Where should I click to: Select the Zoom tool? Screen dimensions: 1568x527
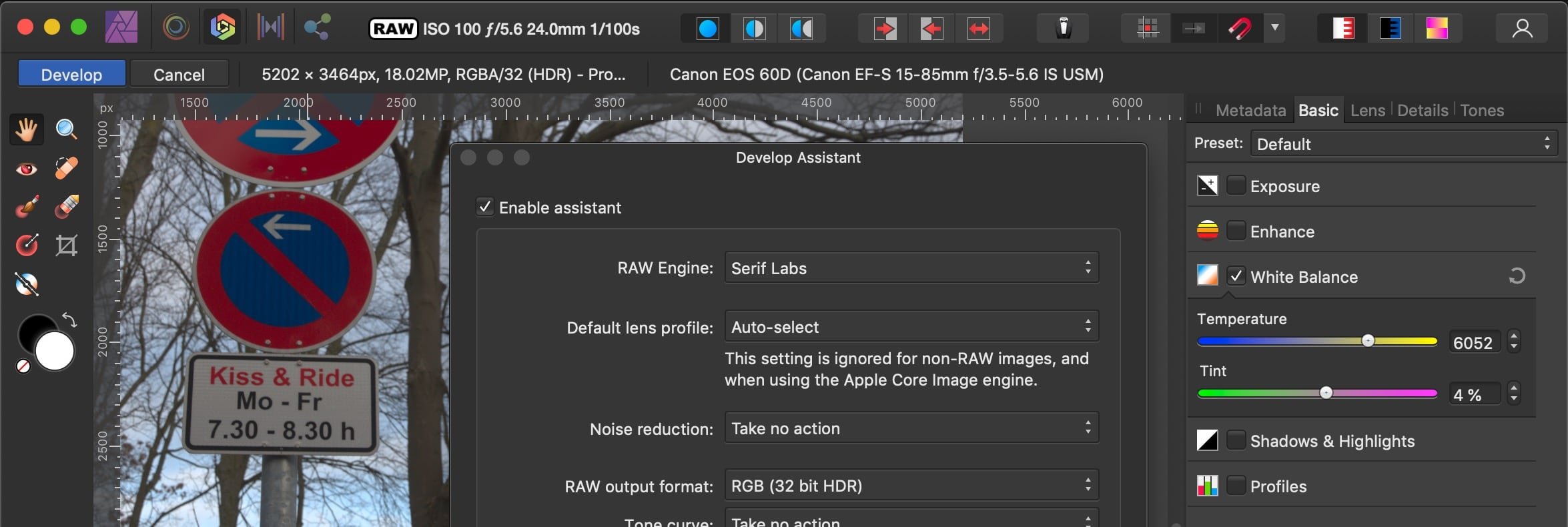(66, 129)
